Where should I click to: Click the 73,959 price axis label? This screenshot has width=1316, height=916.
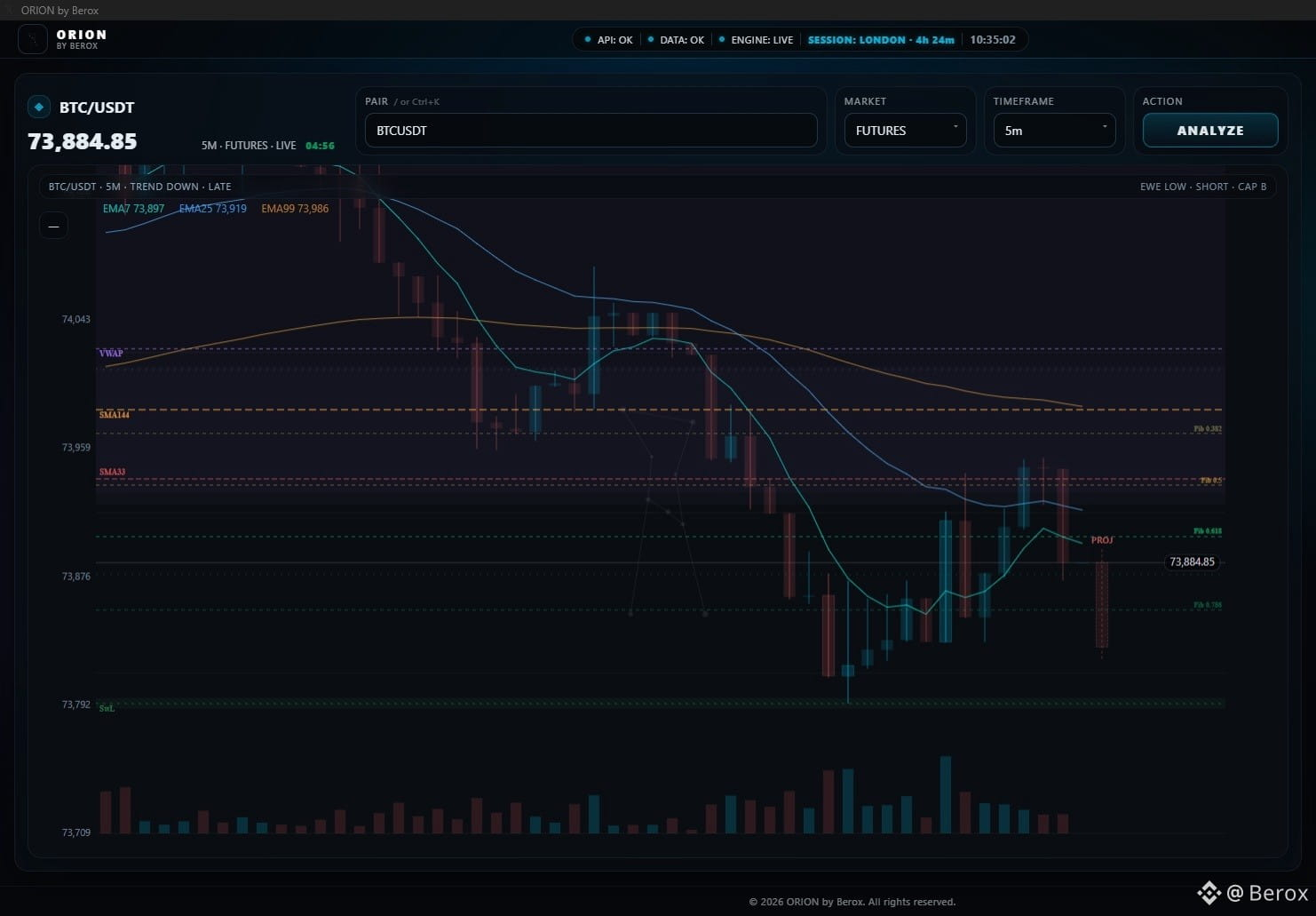[x=76, y=448]
